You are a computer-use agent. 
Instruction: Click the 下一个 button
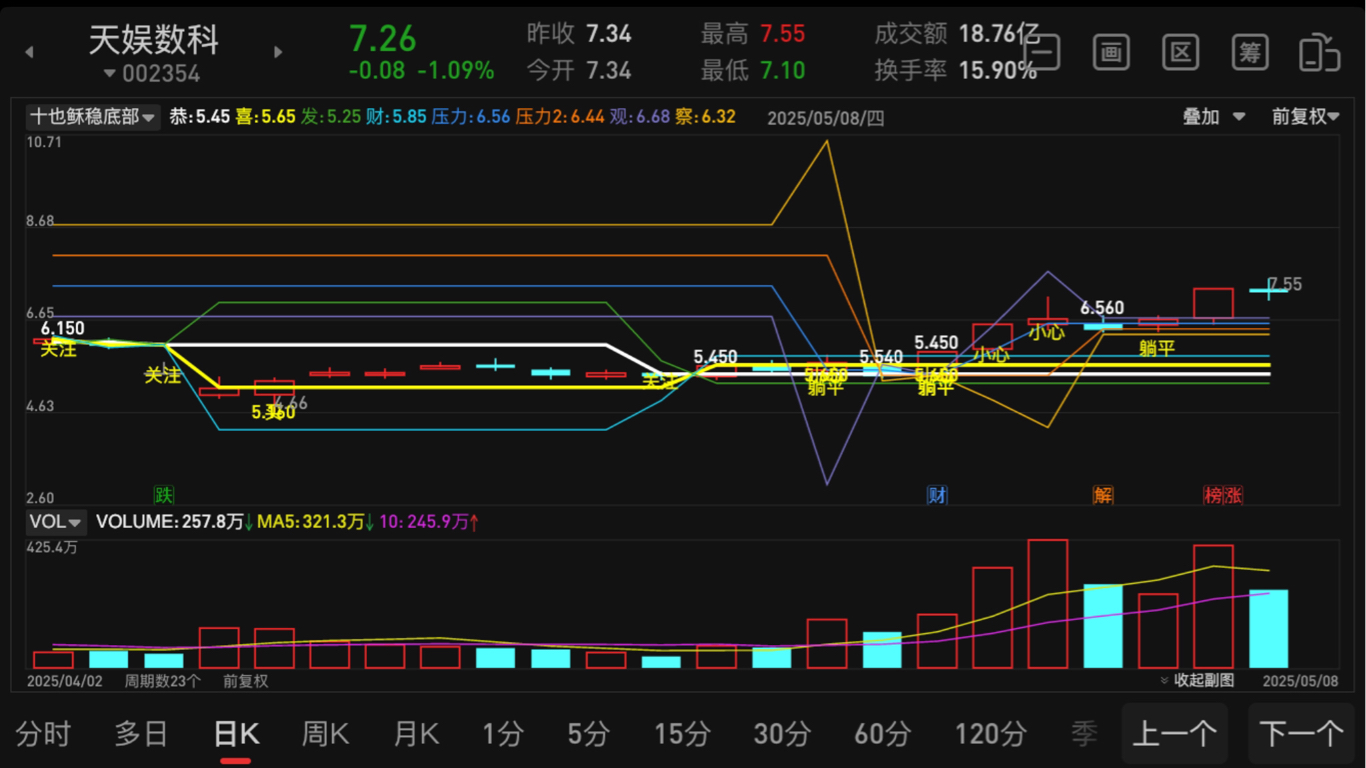click(x=1301, y=734)
